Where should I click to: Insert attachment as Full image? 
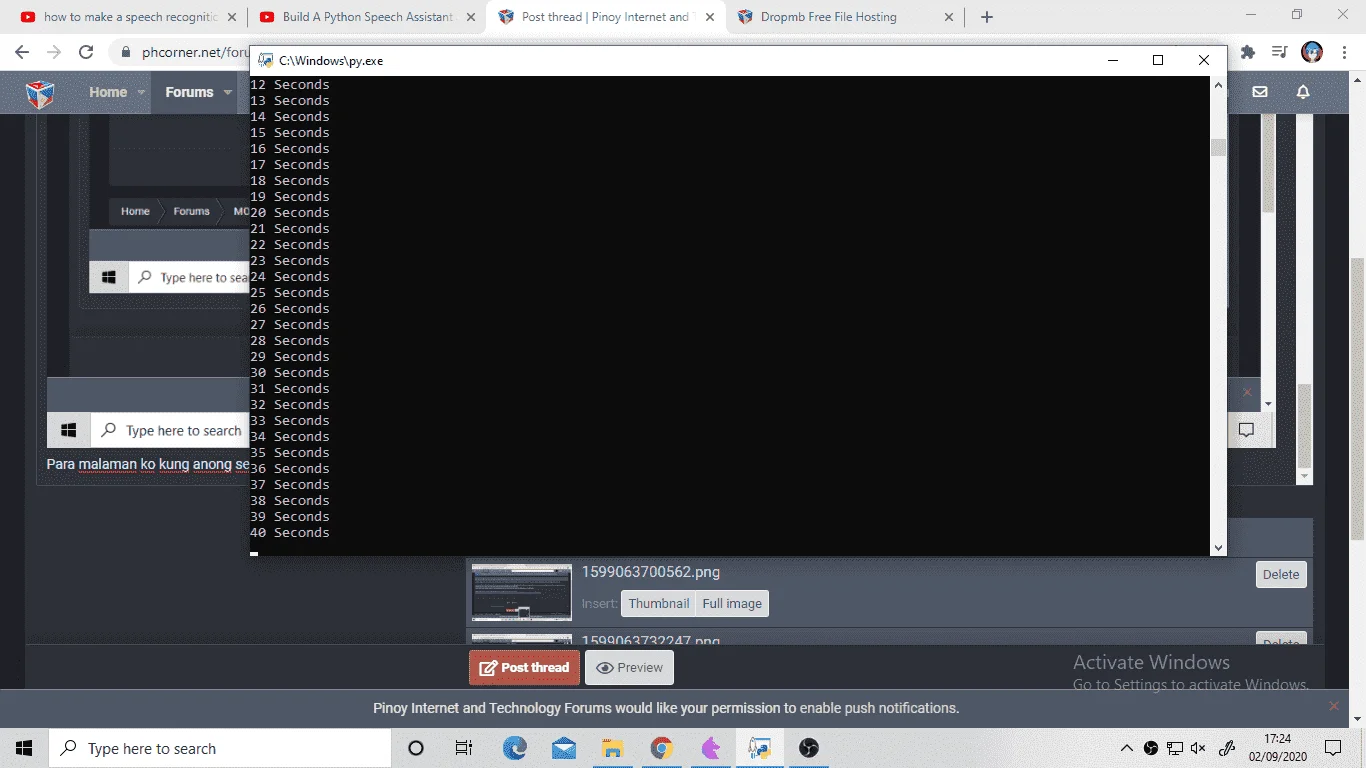point(732,603)
